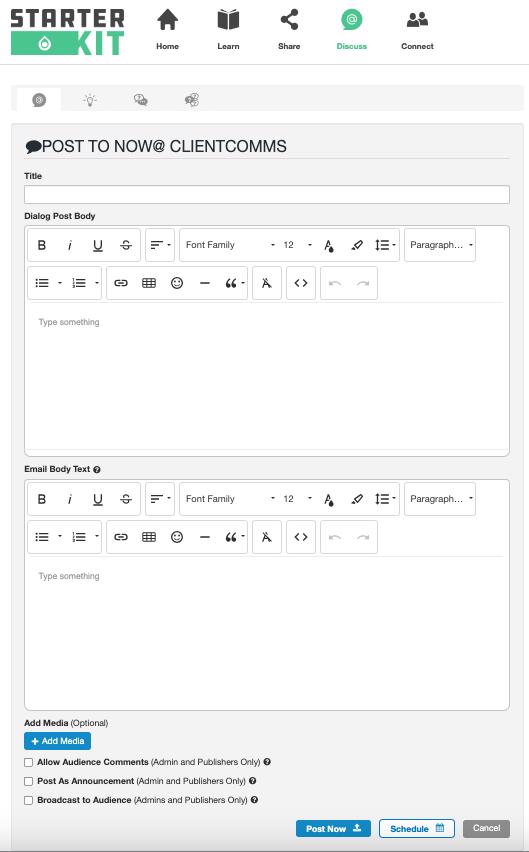Open Paragraph format dropdown in Dialog Post Body
The height and width of the screenshot is (852, 529).
pyautogui.click(x=440, y=245)
